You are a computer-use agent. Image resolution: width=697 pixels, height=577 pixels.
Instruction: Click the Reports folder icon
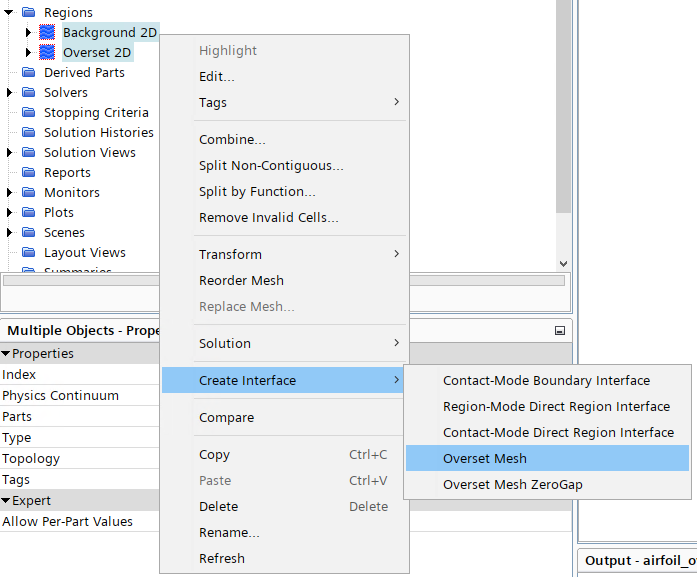(28, 172)
